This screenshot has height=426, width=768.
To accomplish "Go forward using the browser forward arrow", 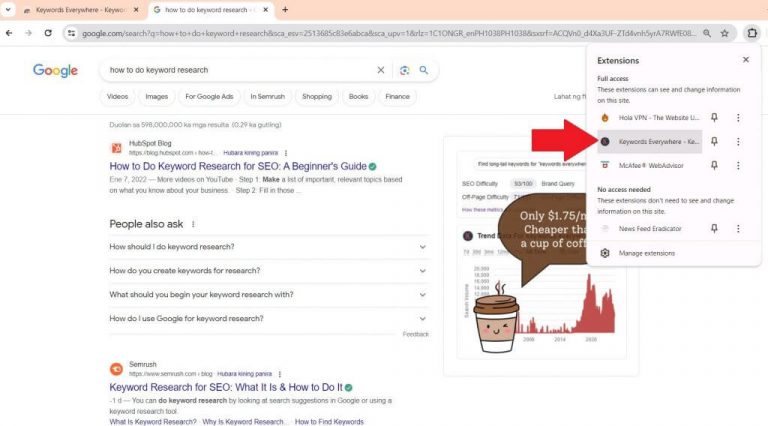I will click(28, 33).
